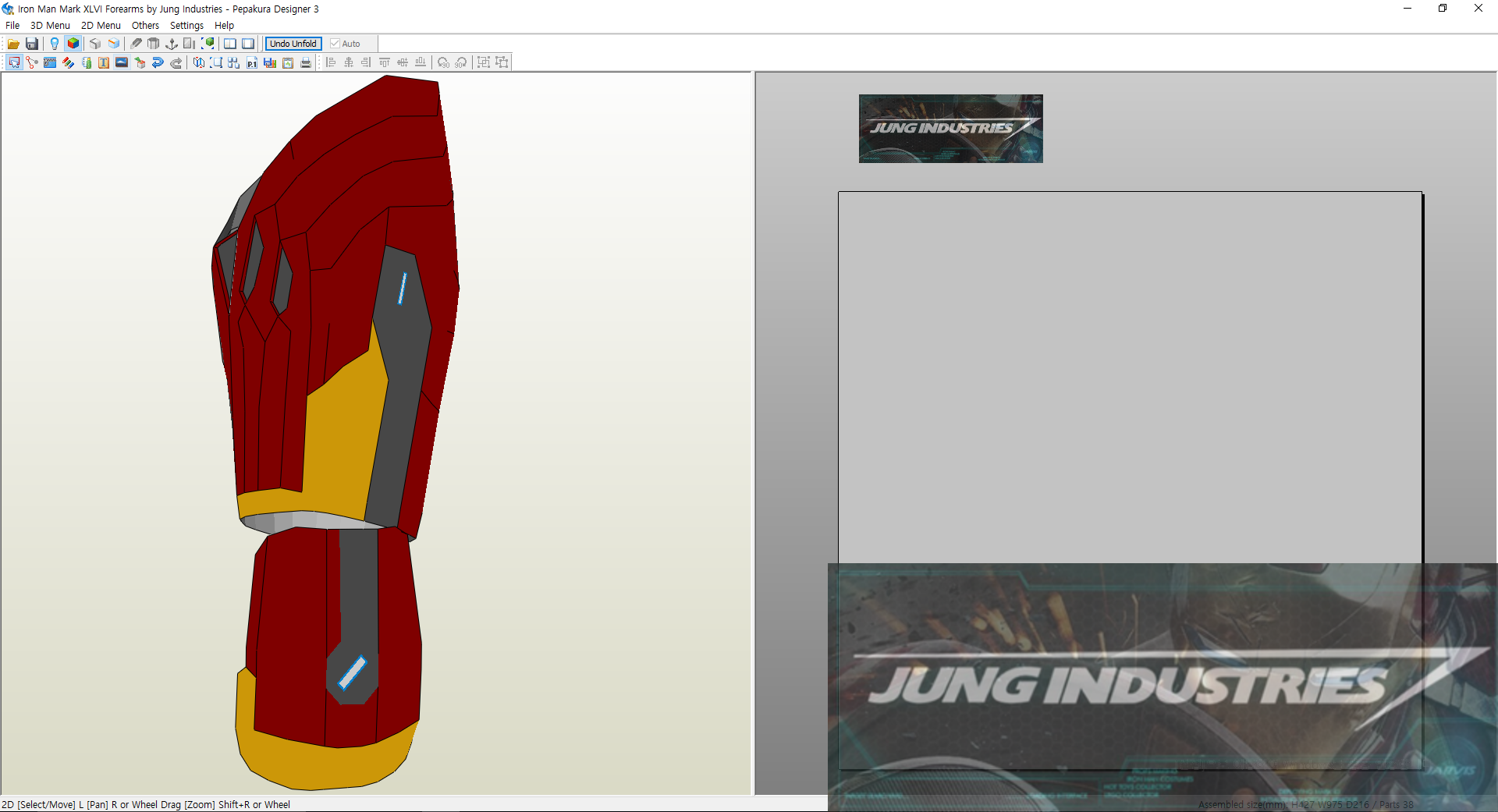
Task: Click the anchor icon in top toolbar
Action: [x=172, y=44]
